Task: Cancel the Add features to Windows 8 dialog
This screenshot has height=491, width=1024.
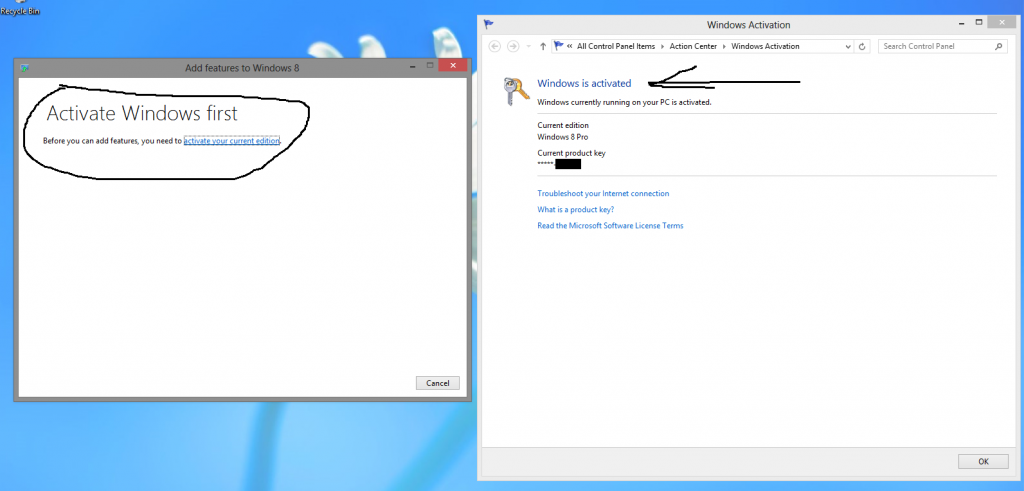Action: coord(438,383)
